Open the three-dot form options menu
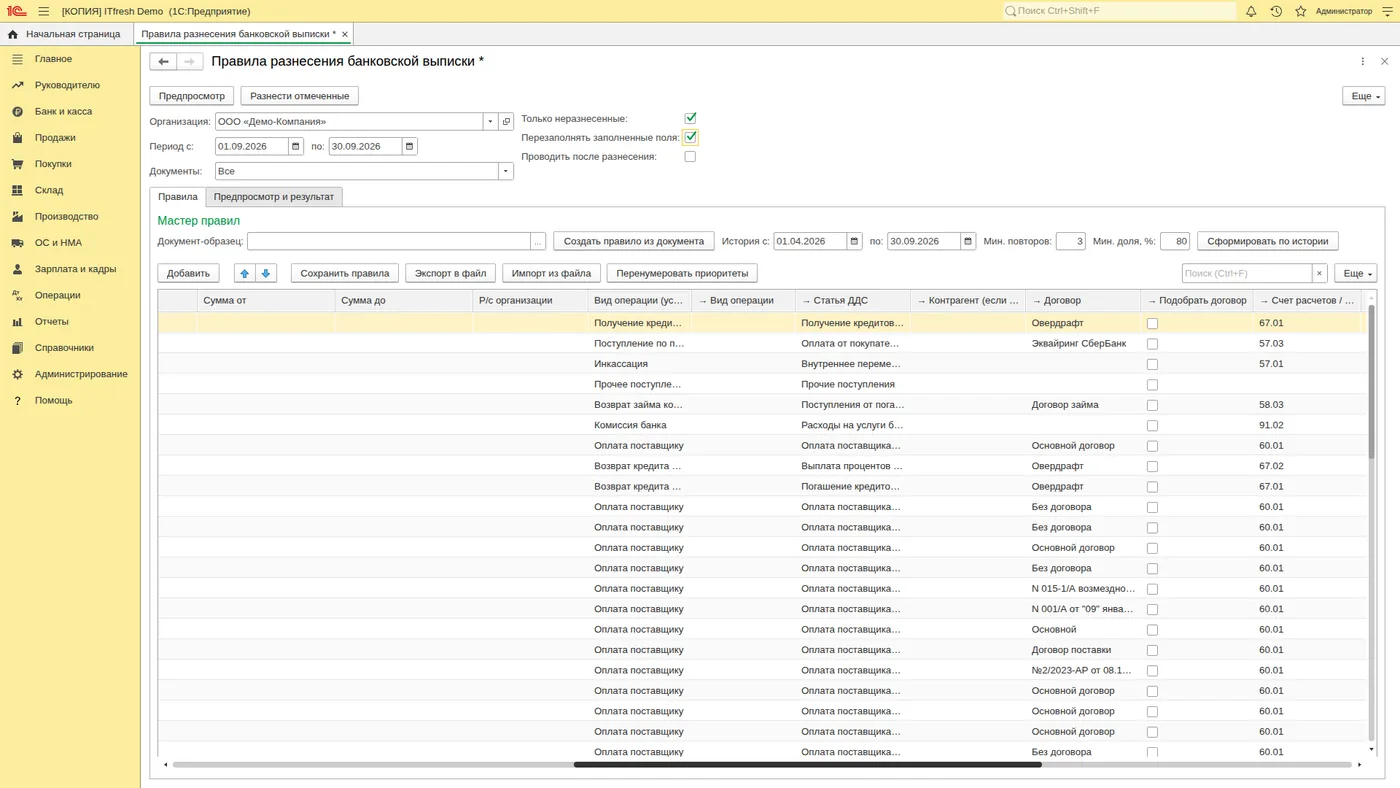 click(x=1362, y=61)
